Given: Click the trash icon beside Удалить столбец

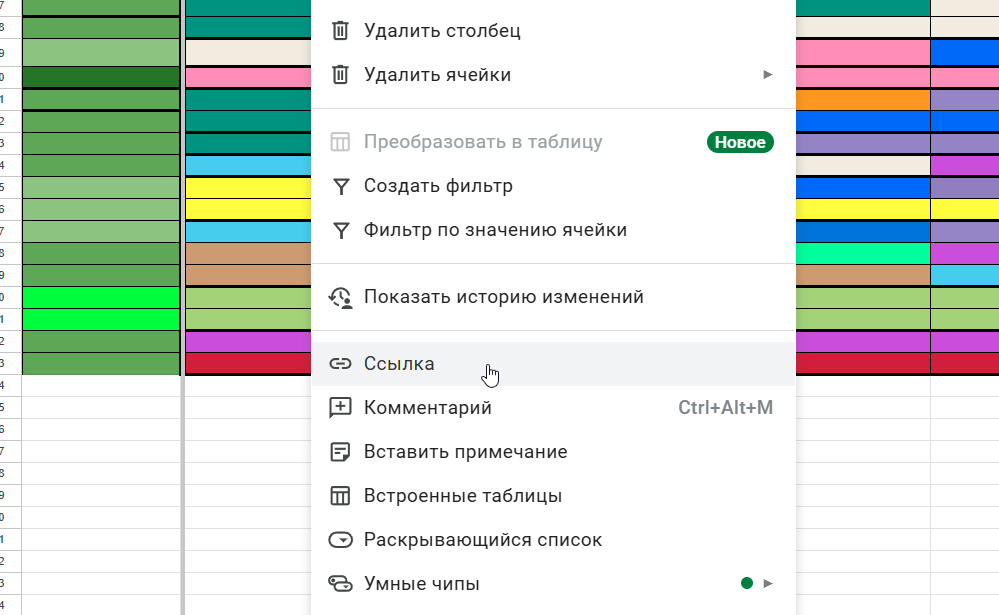Looking at the screenshot, I should tap(340, 31).
